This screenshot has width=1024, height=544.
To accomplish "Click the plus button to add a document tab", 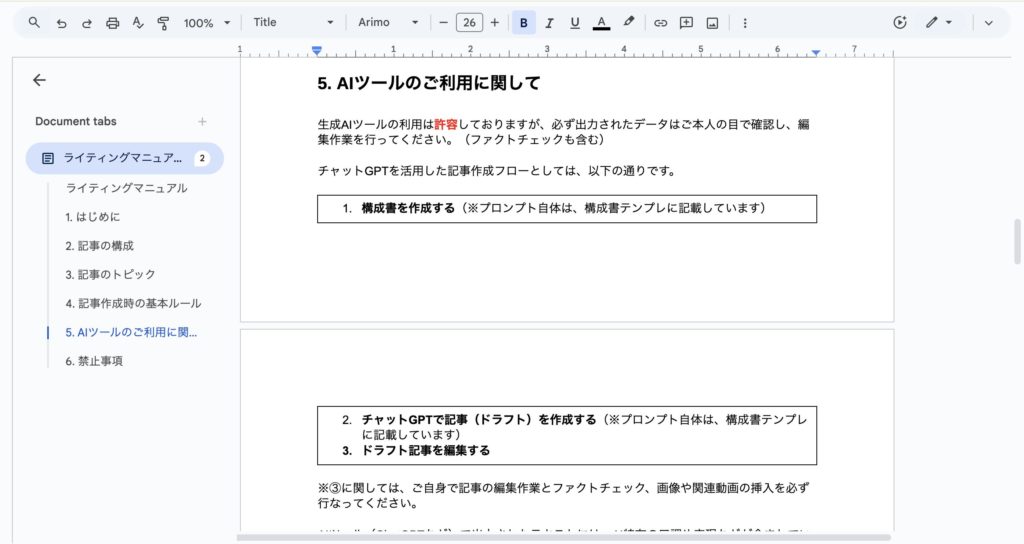I will tap(202, 121).
